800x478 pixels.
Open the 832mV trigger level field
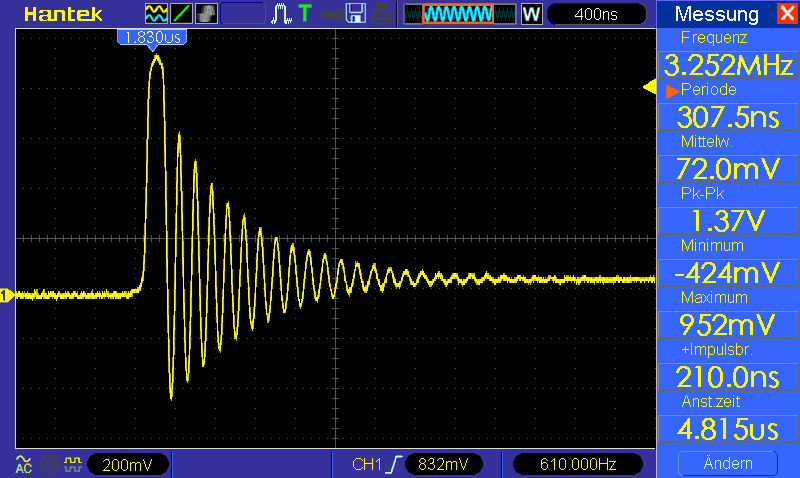(x=444, y=464)
